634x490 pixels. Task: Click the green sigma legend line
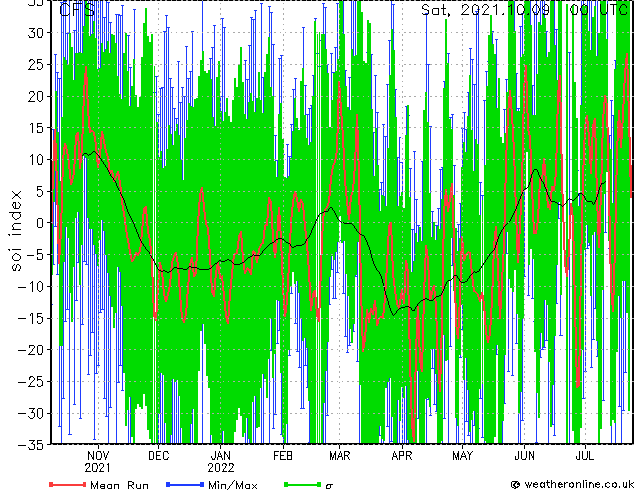click(302, 484)
